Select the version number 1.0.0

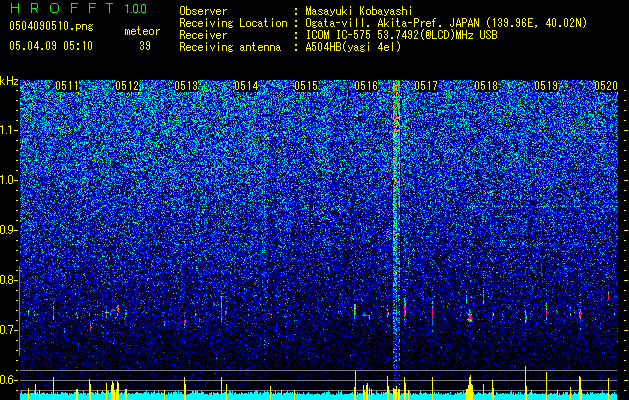pyautogui.click(x=136, y=9)
